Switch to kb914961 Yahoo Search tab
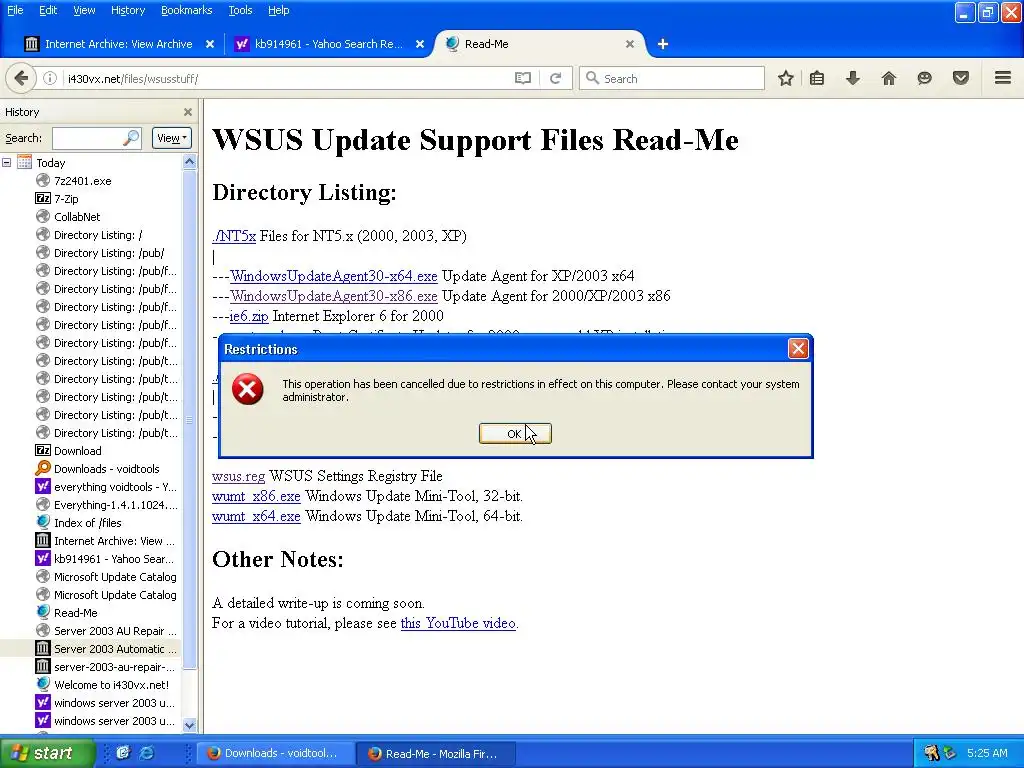 [328, 44]
